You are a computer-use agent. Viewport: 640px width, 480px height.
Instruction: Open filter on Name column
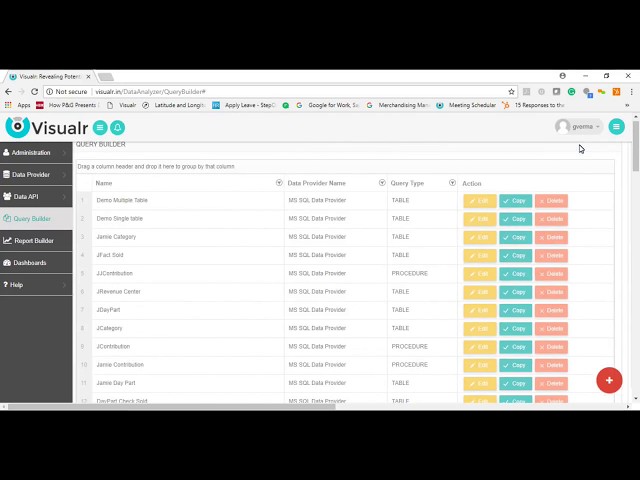coord(279,183)
